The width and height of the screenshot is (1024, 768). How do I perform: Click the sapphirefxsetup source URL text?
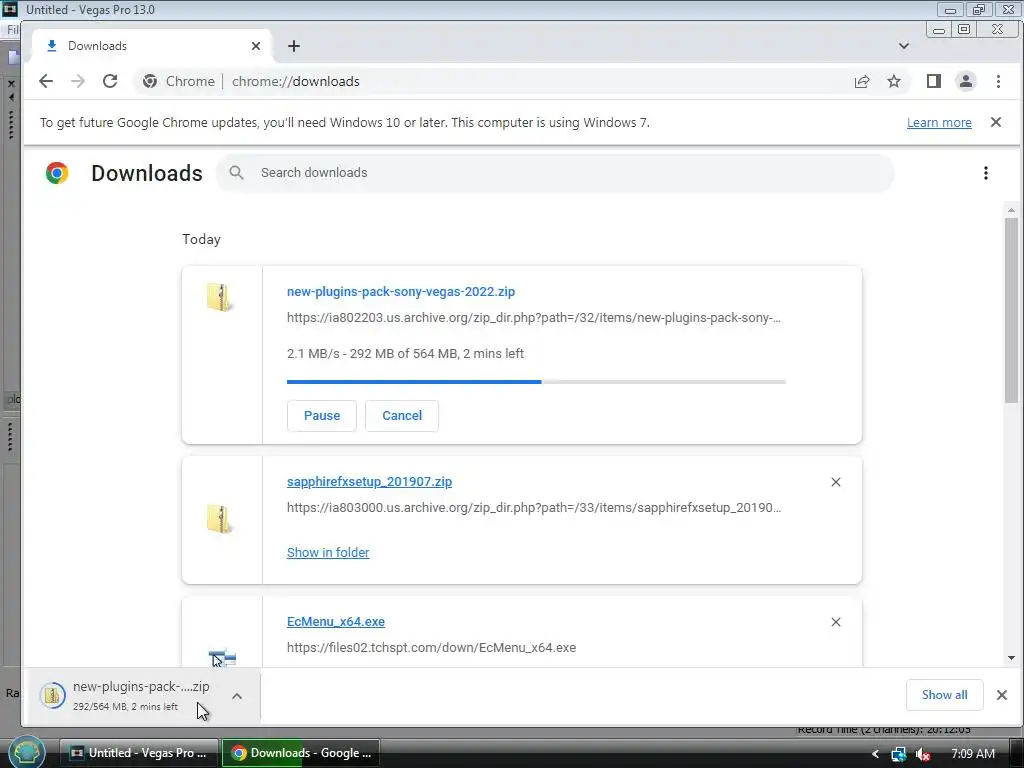click(x=534, y=508)
